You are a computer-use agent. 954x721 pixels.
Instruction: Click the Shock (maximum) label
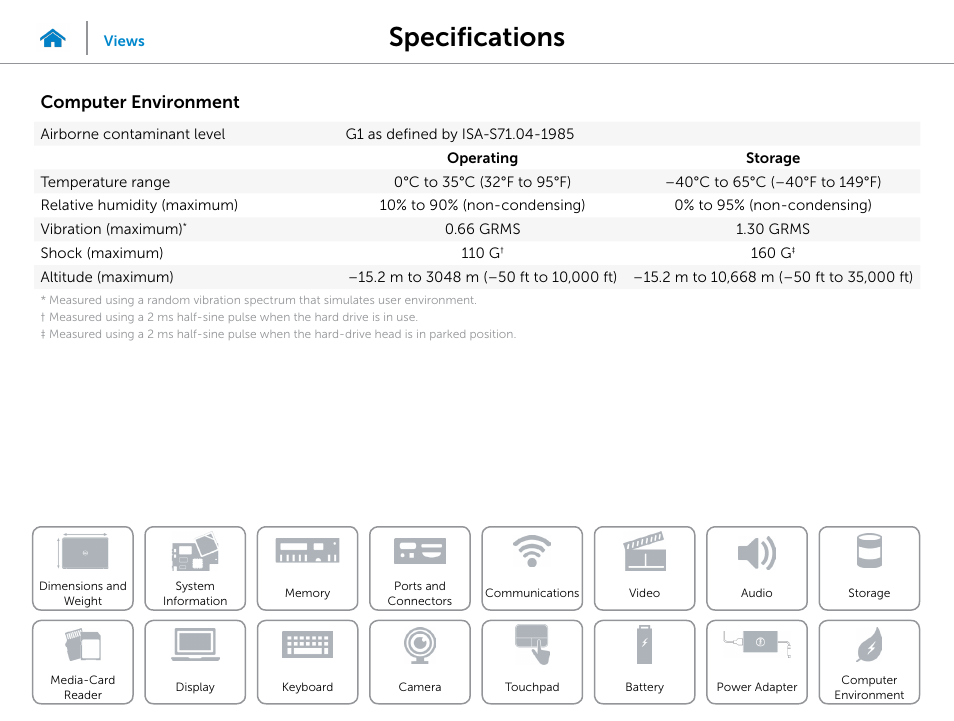coord(102,253)
